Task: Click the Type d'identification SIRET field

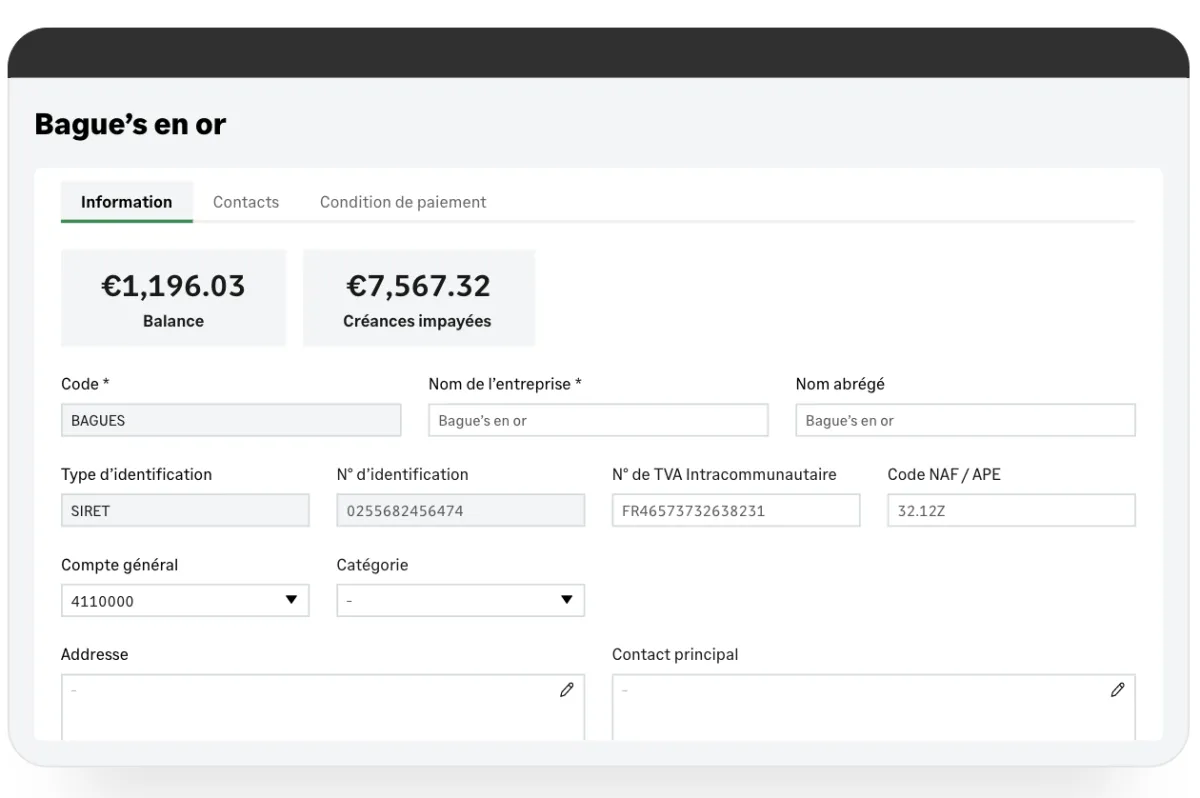Action: (x=185, y=510)
